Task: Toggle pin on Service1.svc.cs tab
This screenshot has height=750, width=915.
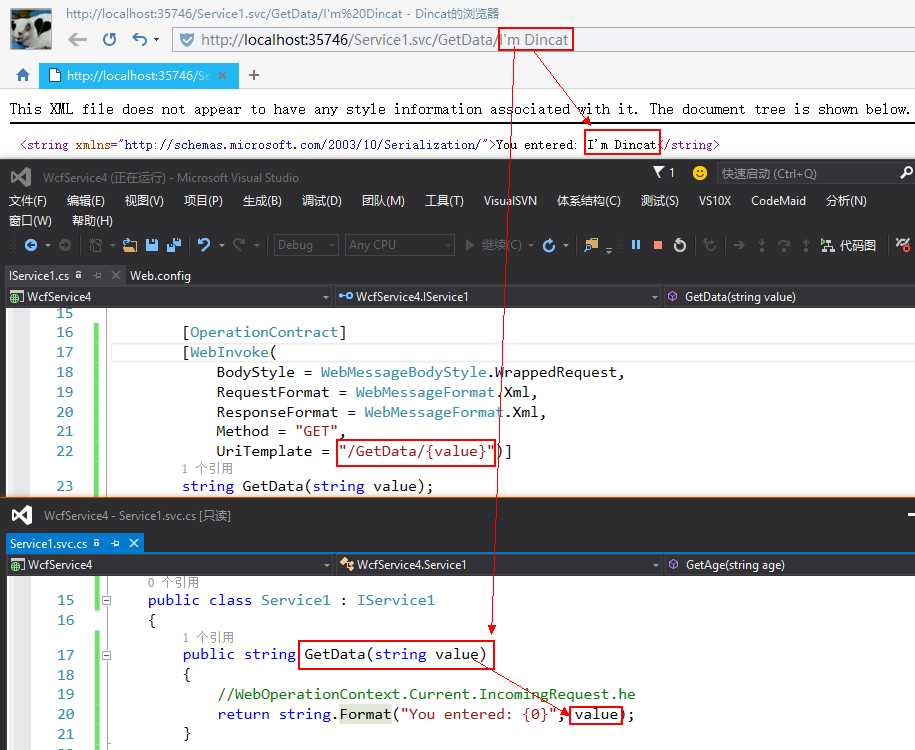Action: click(x=115, y=543)
